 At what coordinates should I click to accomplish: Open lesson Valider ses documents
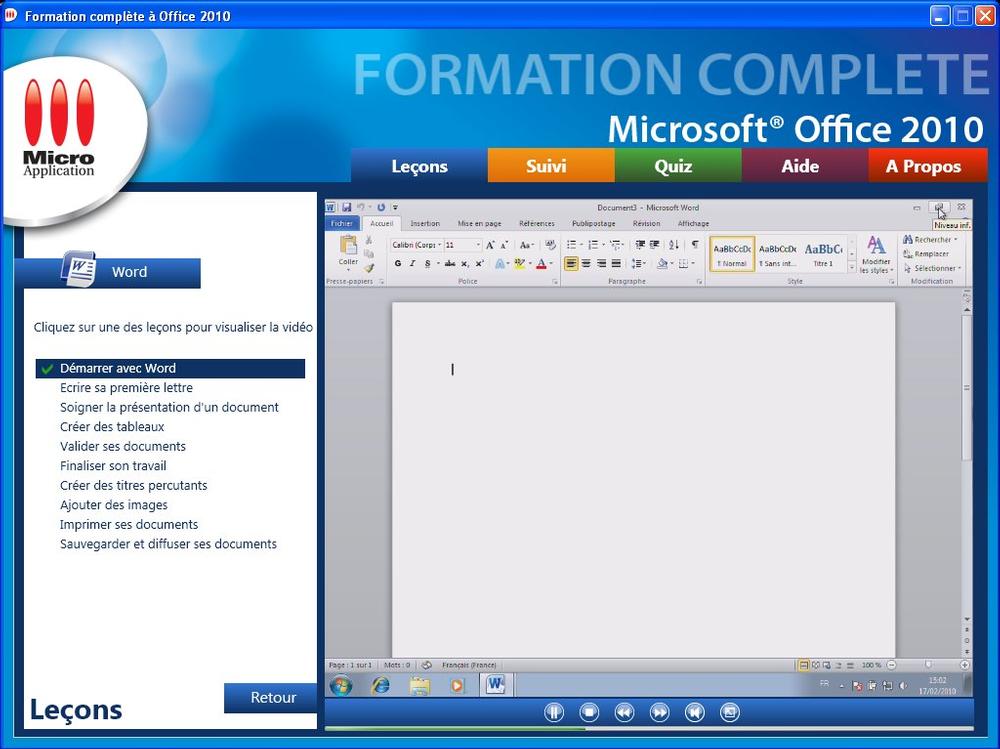coord(123,447)
